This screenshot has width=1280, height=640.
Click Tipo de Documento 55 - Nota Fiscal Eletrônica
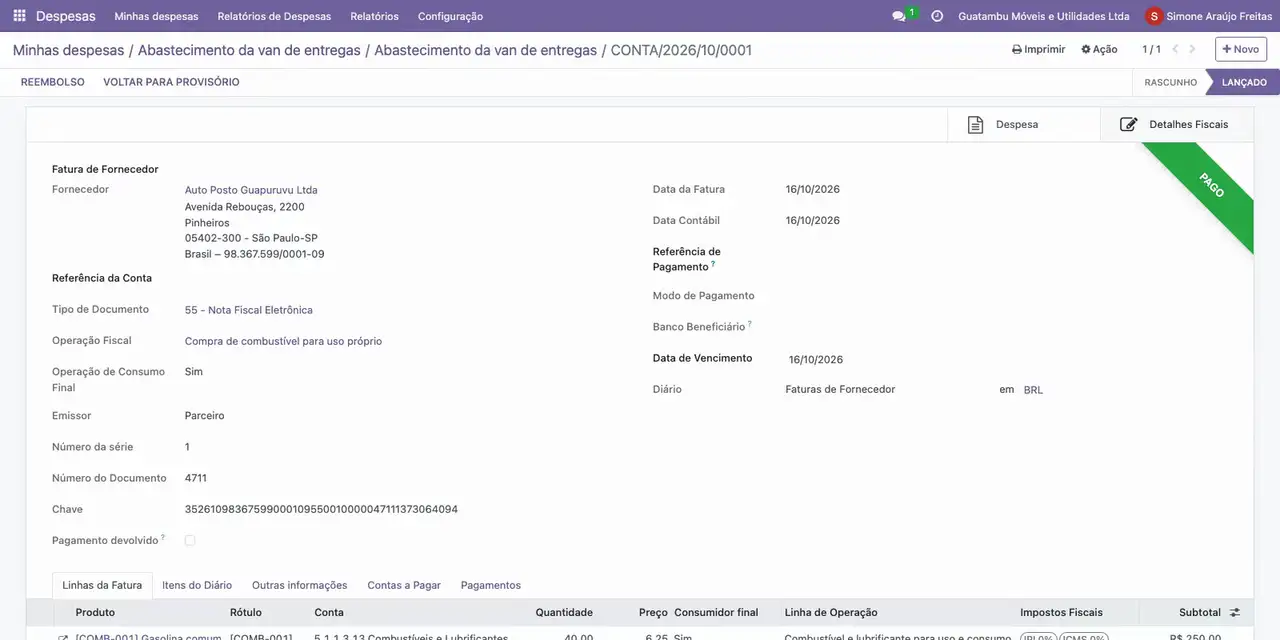249,310
